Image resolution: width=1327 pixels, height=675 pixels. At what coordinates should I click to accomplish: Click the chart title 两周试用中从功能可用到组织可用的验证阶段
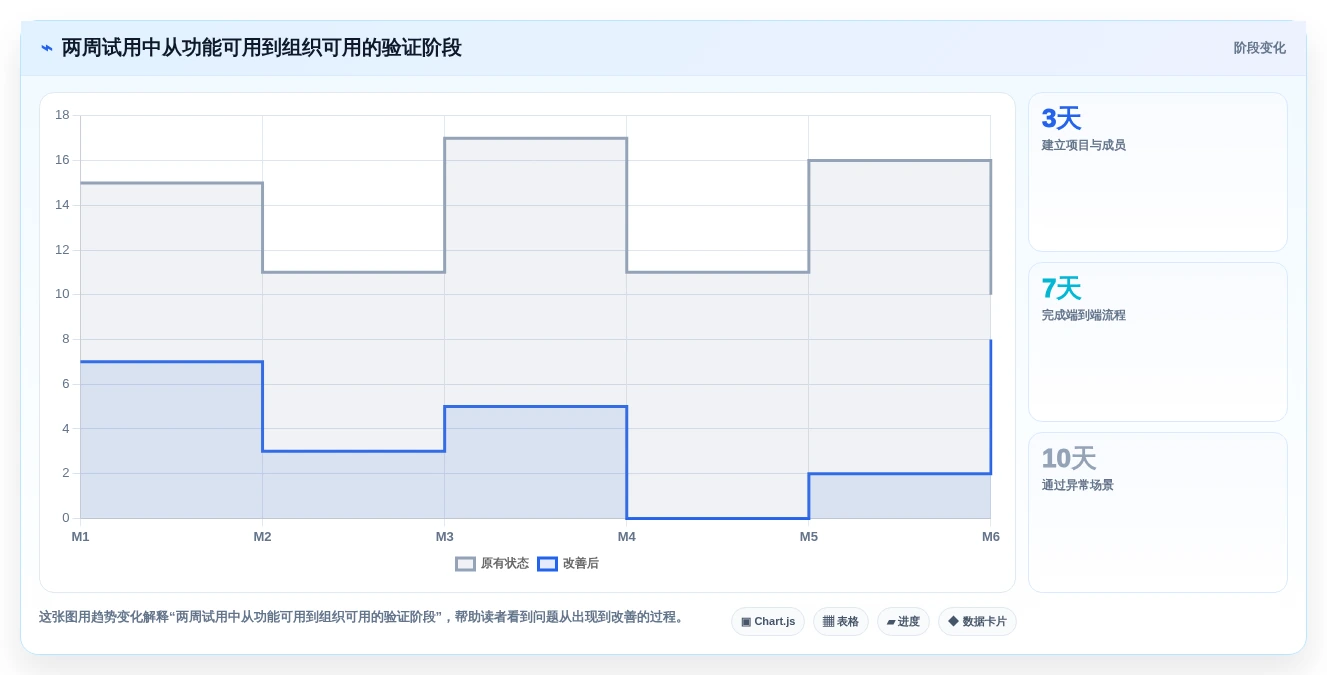coord(262,48)
